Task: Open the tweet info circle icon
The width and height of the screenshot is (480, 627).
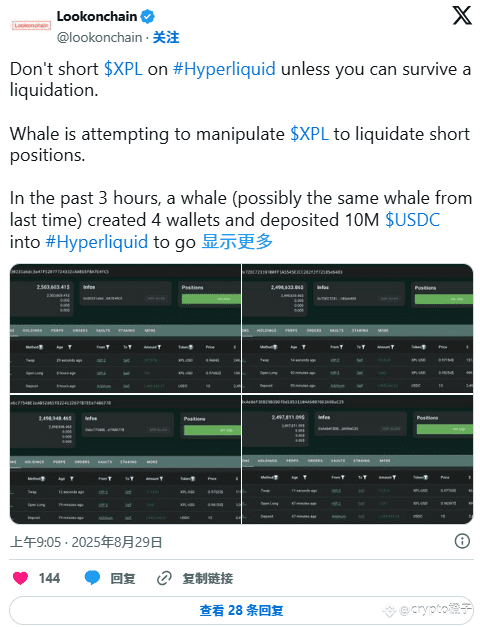Action: coord(462,541)
